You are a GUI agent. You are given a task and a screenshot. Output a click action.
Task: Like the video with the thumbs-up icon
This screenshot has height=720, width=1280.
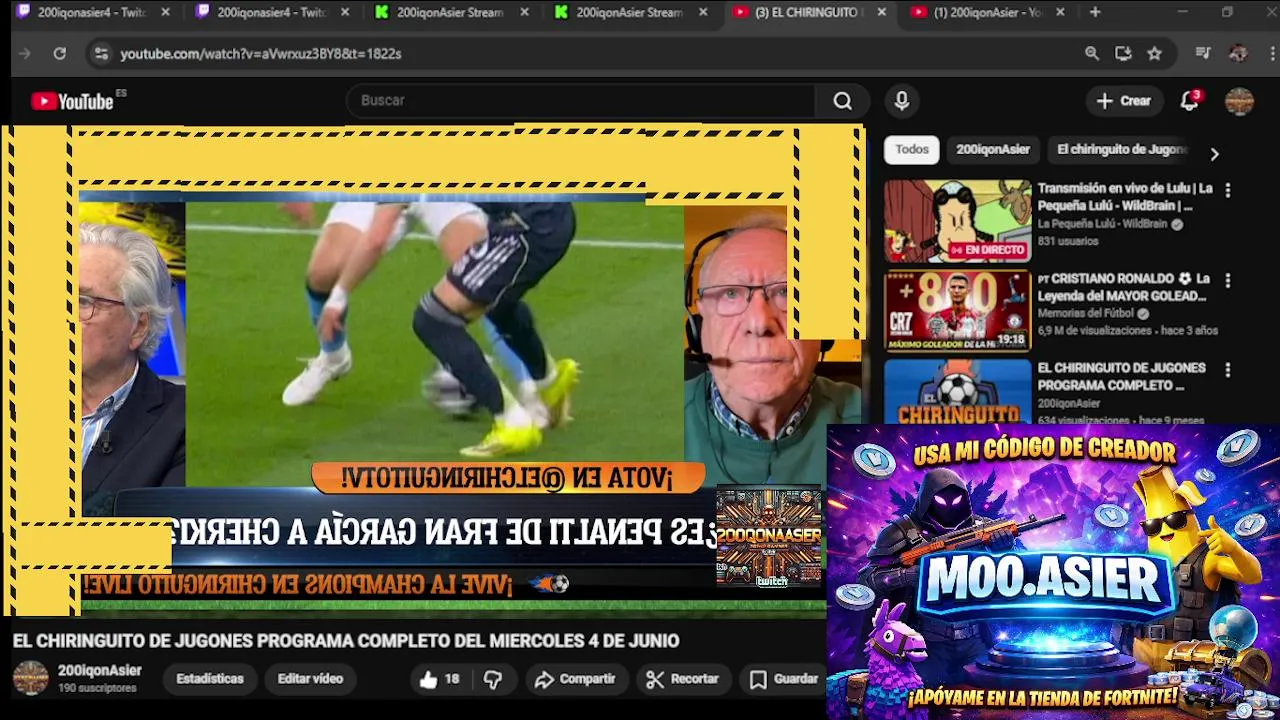(x=429, y=679)
